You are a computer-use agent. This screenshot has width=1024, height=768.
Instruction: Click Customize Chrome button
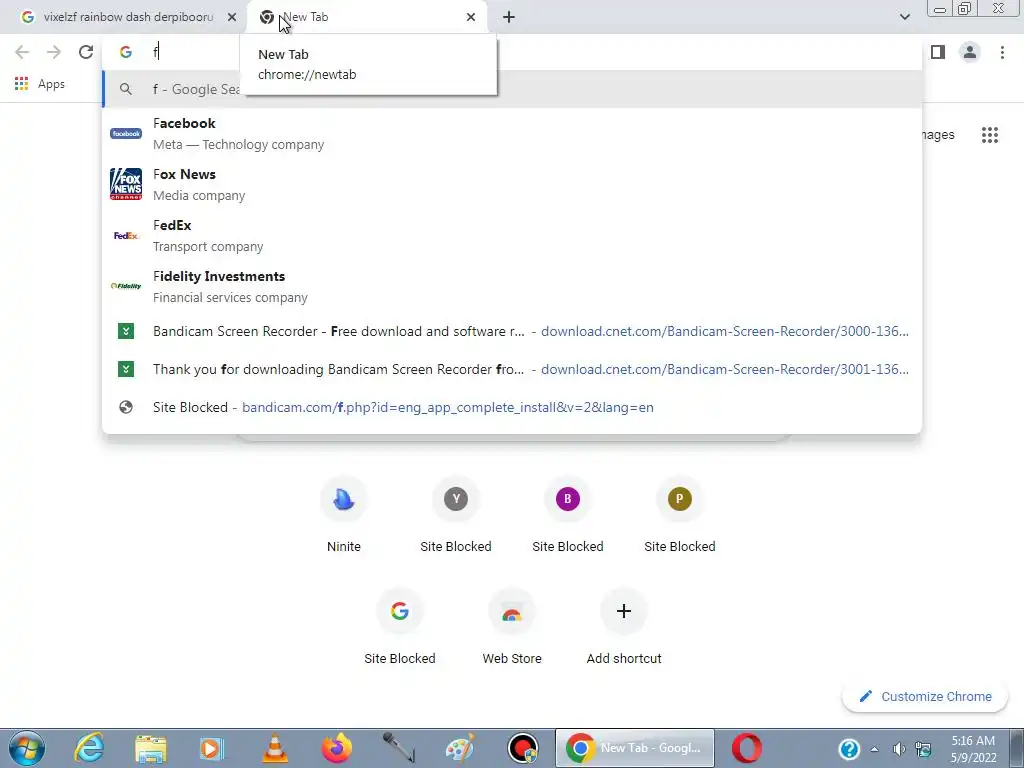tap(925, 696)
